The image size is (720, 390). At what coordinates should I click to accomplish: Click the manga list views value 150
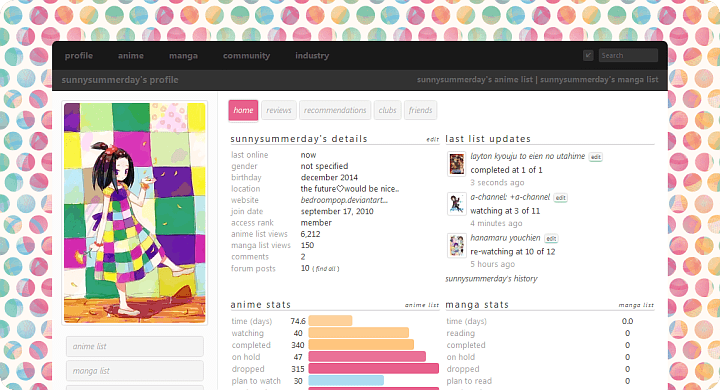(x=307, y=245)
